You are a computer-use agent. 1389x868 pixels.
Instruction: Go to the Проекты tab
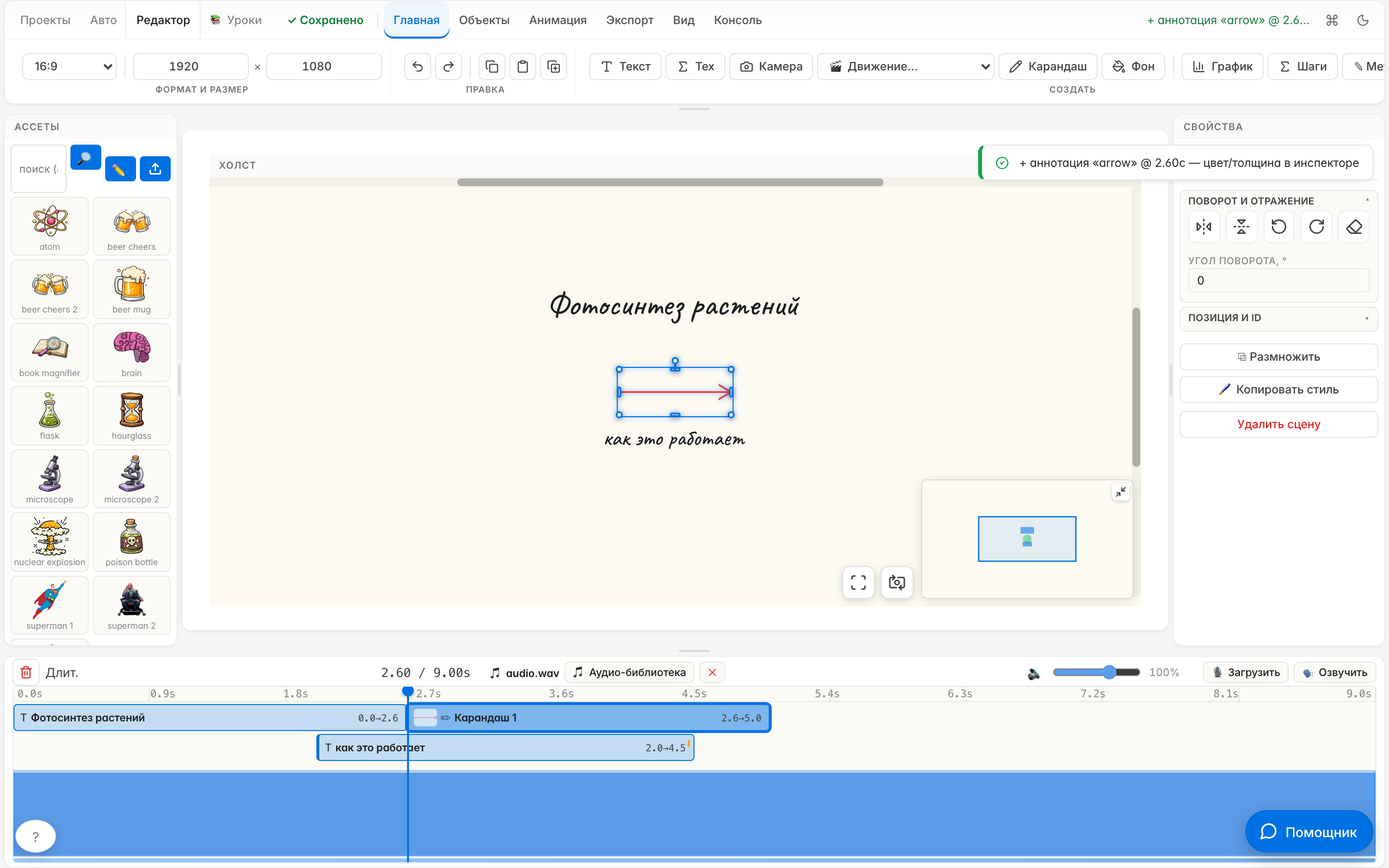[45, 20]
